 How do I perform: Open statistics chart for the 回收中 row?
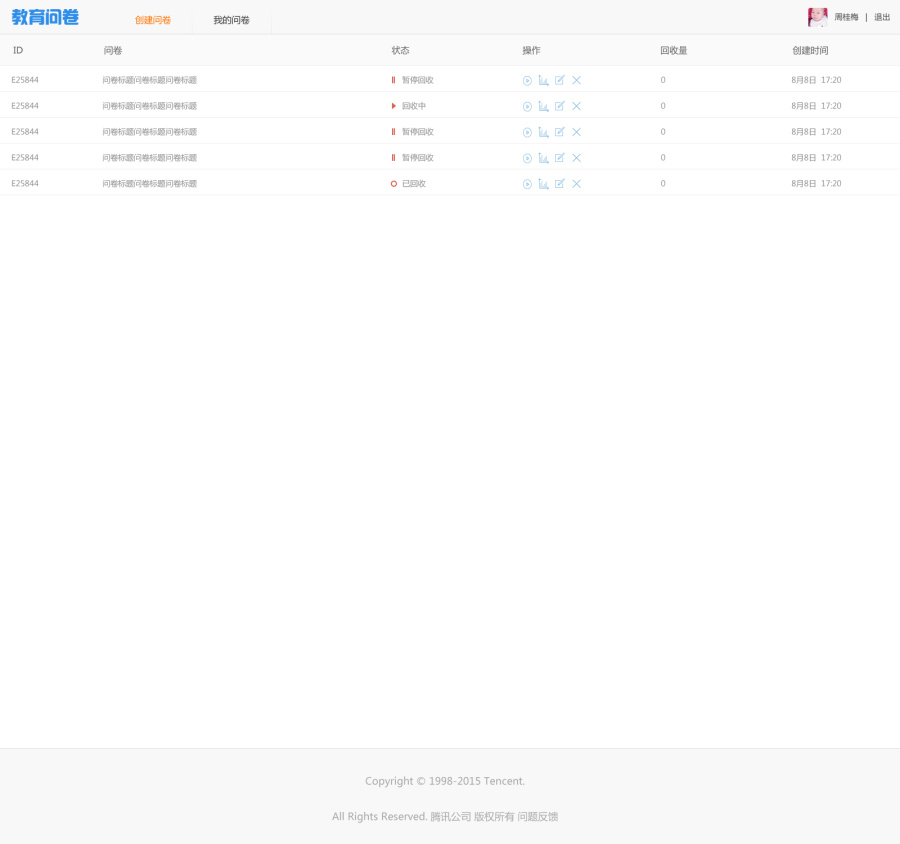tap(544, 106)
